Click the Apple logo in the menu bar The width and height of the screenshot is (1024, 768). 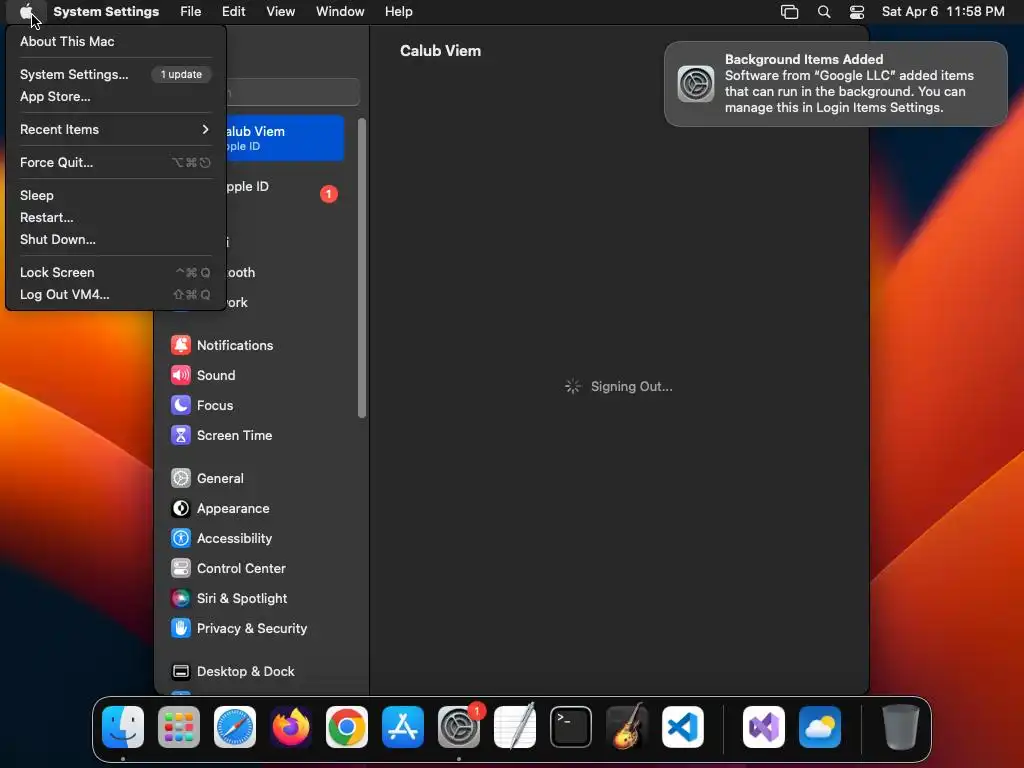coord(26,12)
